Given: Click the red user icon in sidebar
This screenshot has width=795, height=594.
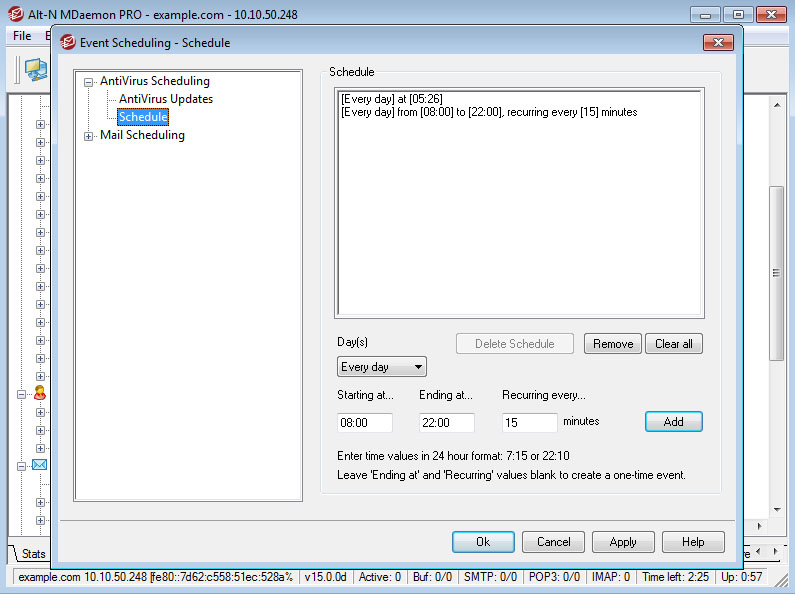Looking at the screenshot, I should (40, 393).
